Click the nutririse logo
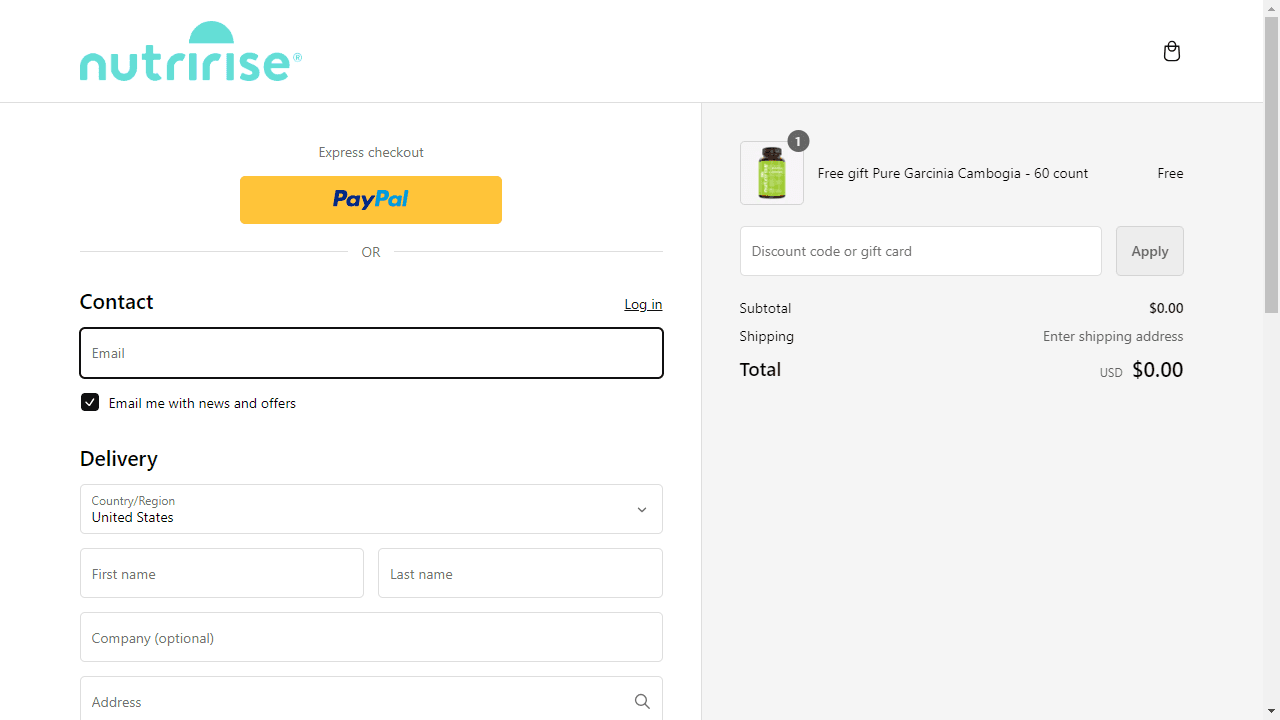This screenshot has width=1280, height=720. 190,51
